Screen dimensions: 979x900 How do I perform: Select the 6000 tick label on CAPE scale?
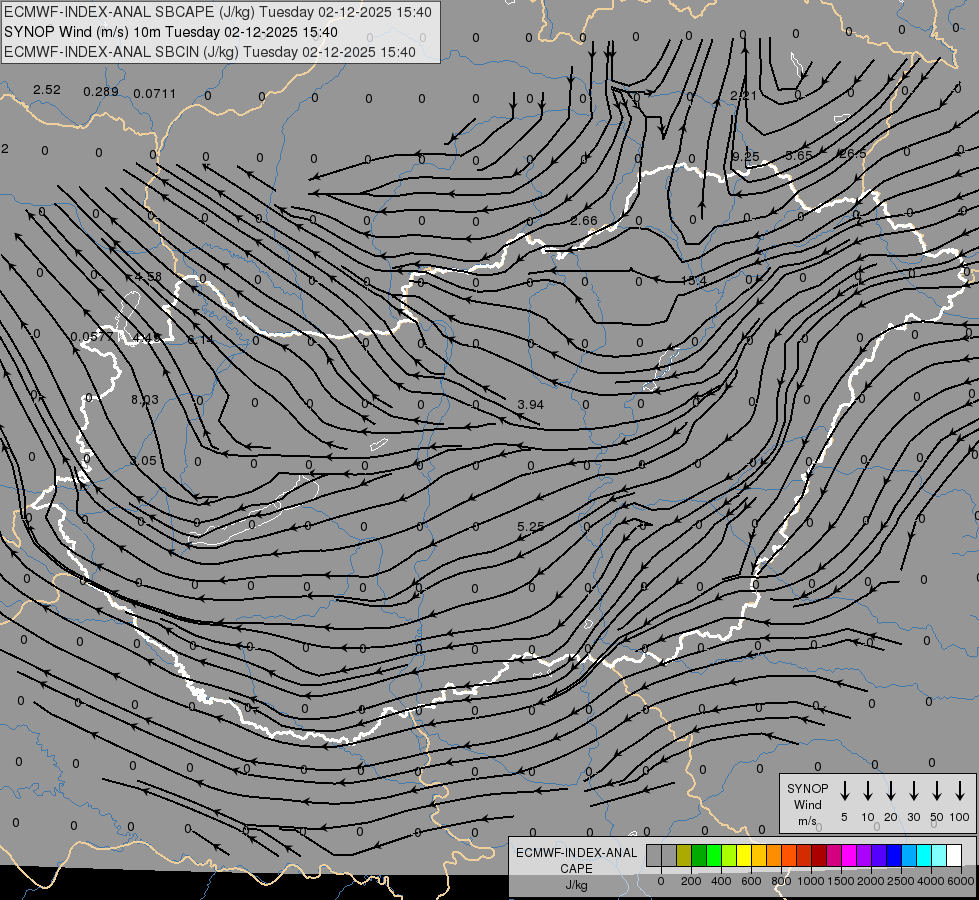click(961, 881)
